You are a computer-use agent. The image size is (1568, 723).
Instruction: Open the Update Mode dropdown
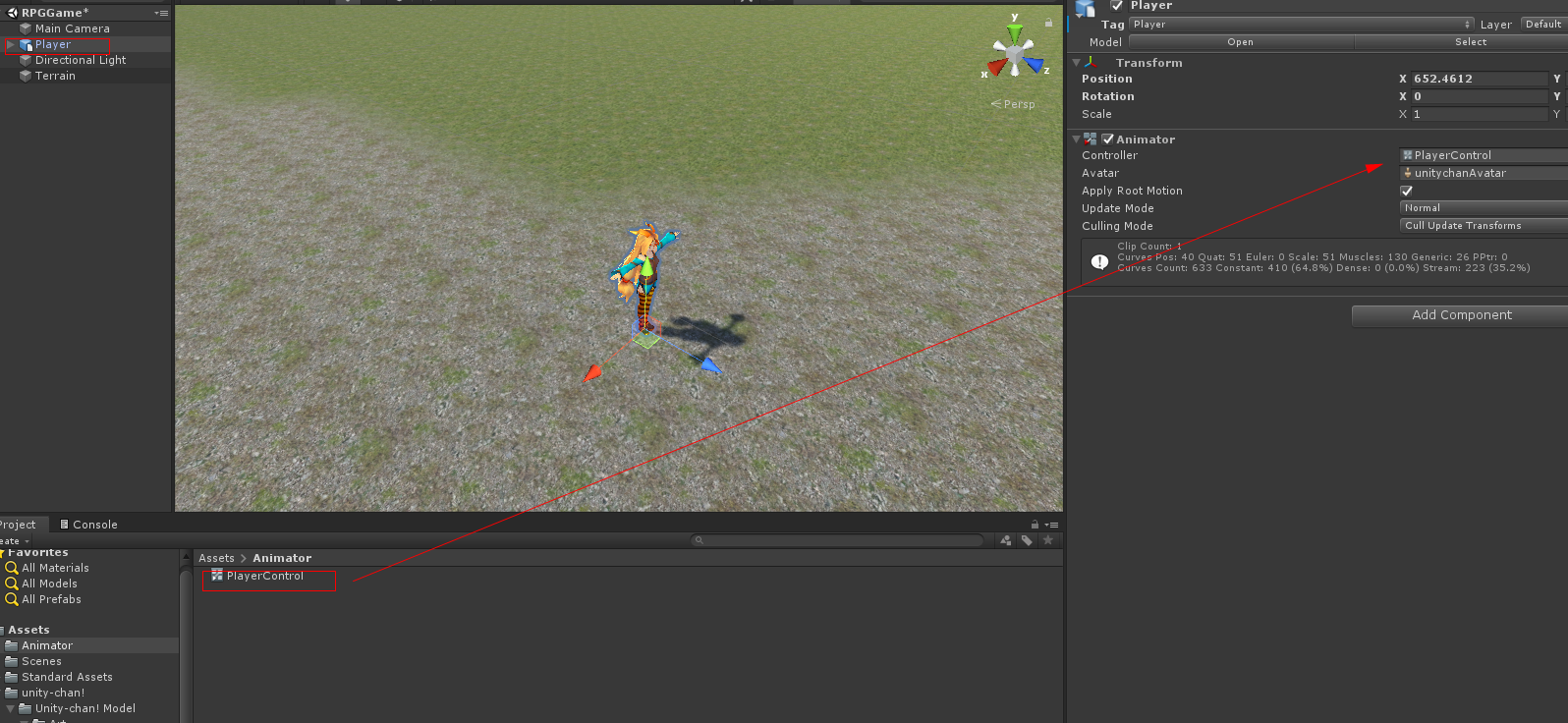click(x=1484, y=208)
